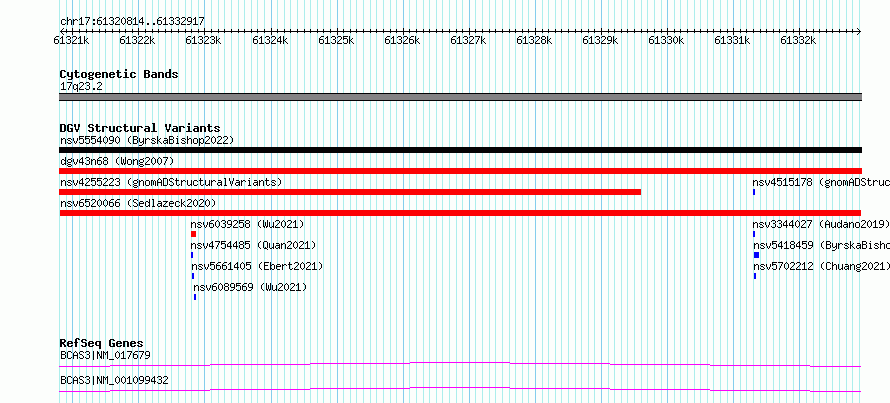Open nsv5554090 (ByrskaBishop2022) label
This screenshot has width=890, height=403.
coord(147,140)
